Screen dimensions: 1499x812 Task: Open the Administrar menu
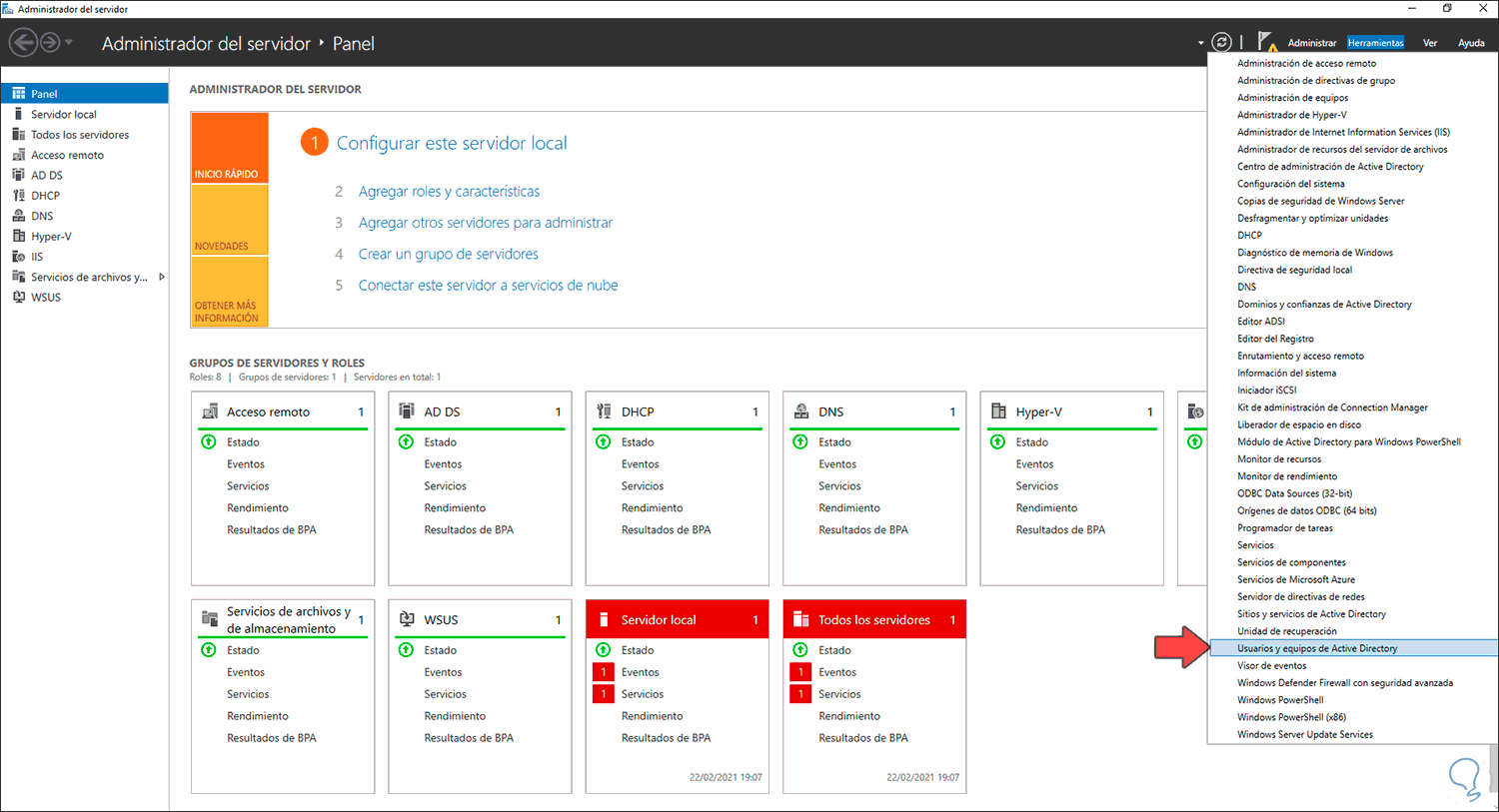coord(1311,43)
